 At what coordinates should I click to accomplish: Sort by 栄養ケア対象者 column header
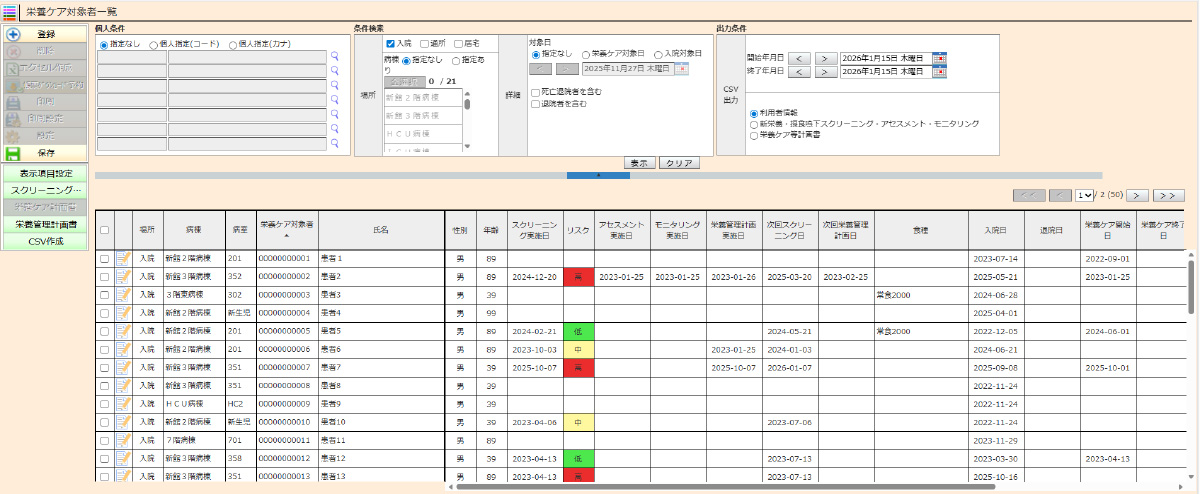pos(286,229)
